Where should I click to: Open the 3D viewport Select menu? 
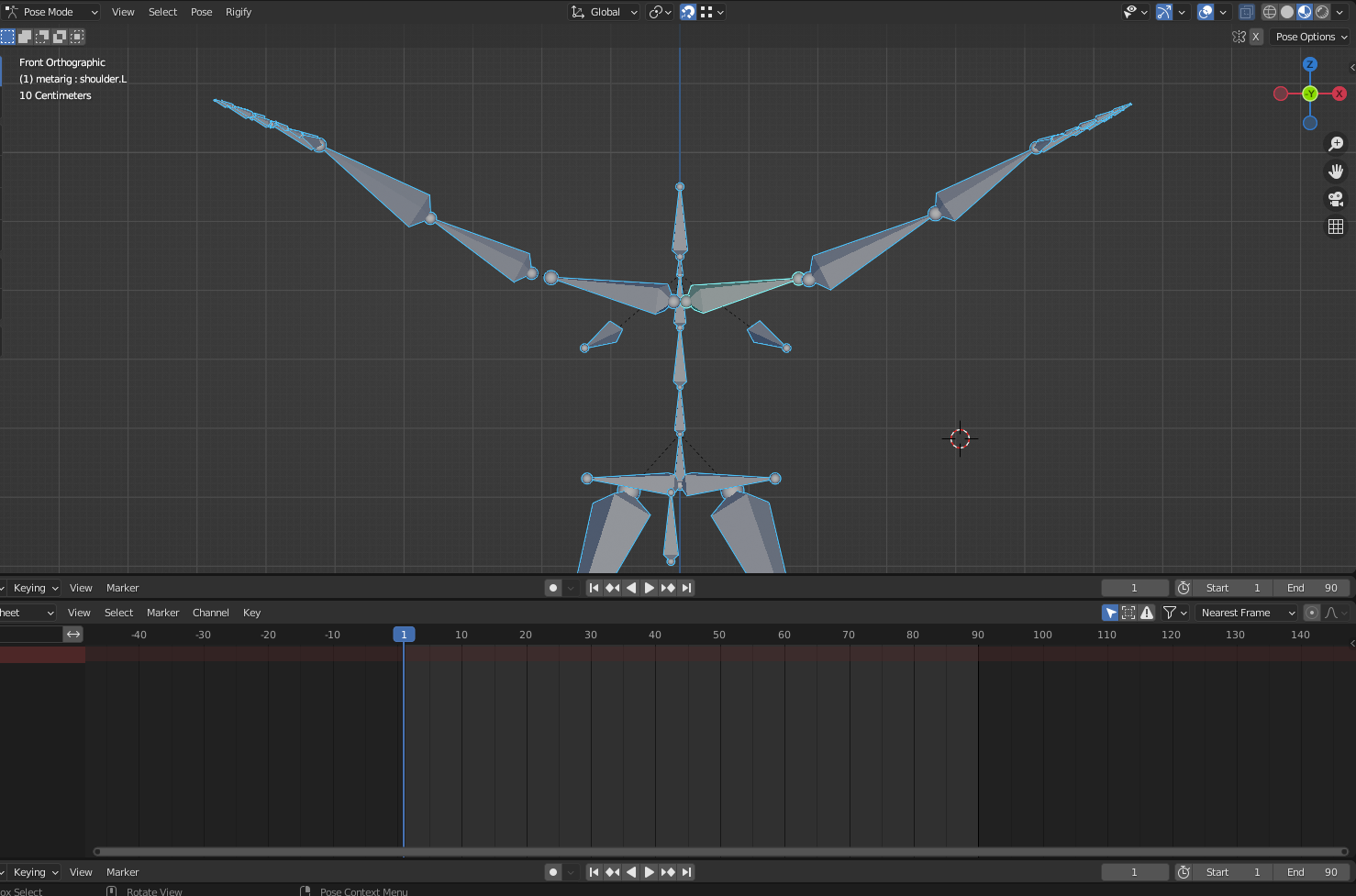[x=162, y=12]
